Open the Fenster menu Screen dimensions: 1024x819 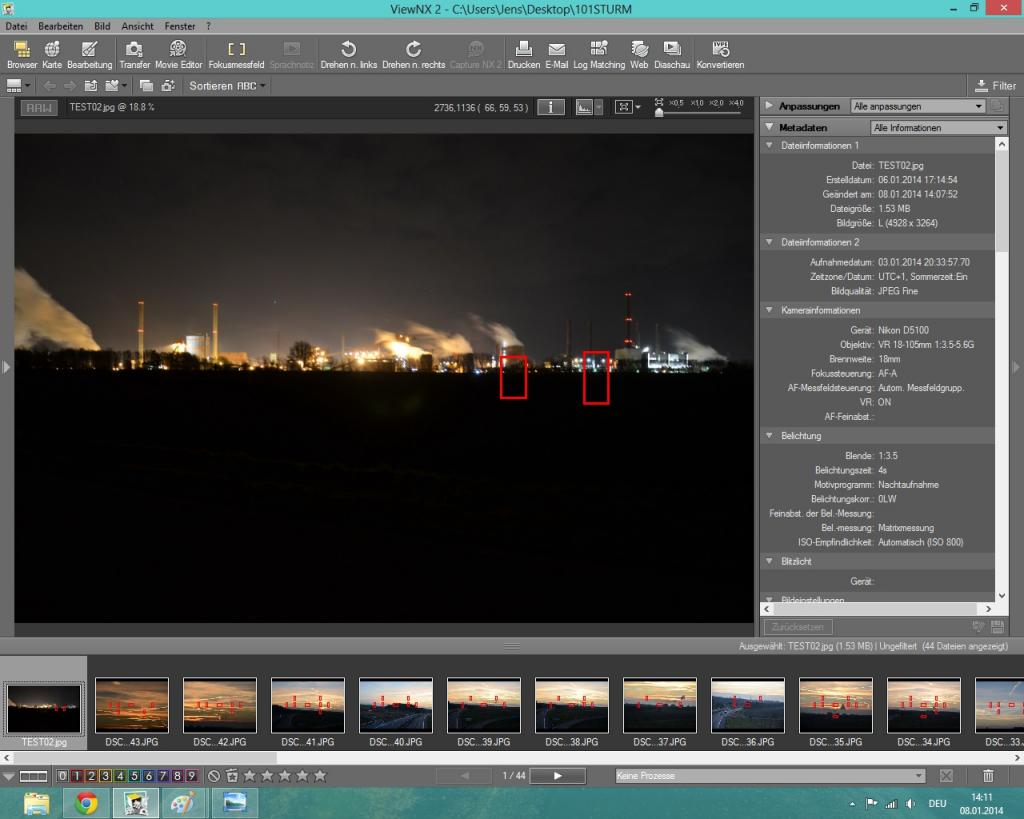[x=180, y=26]
